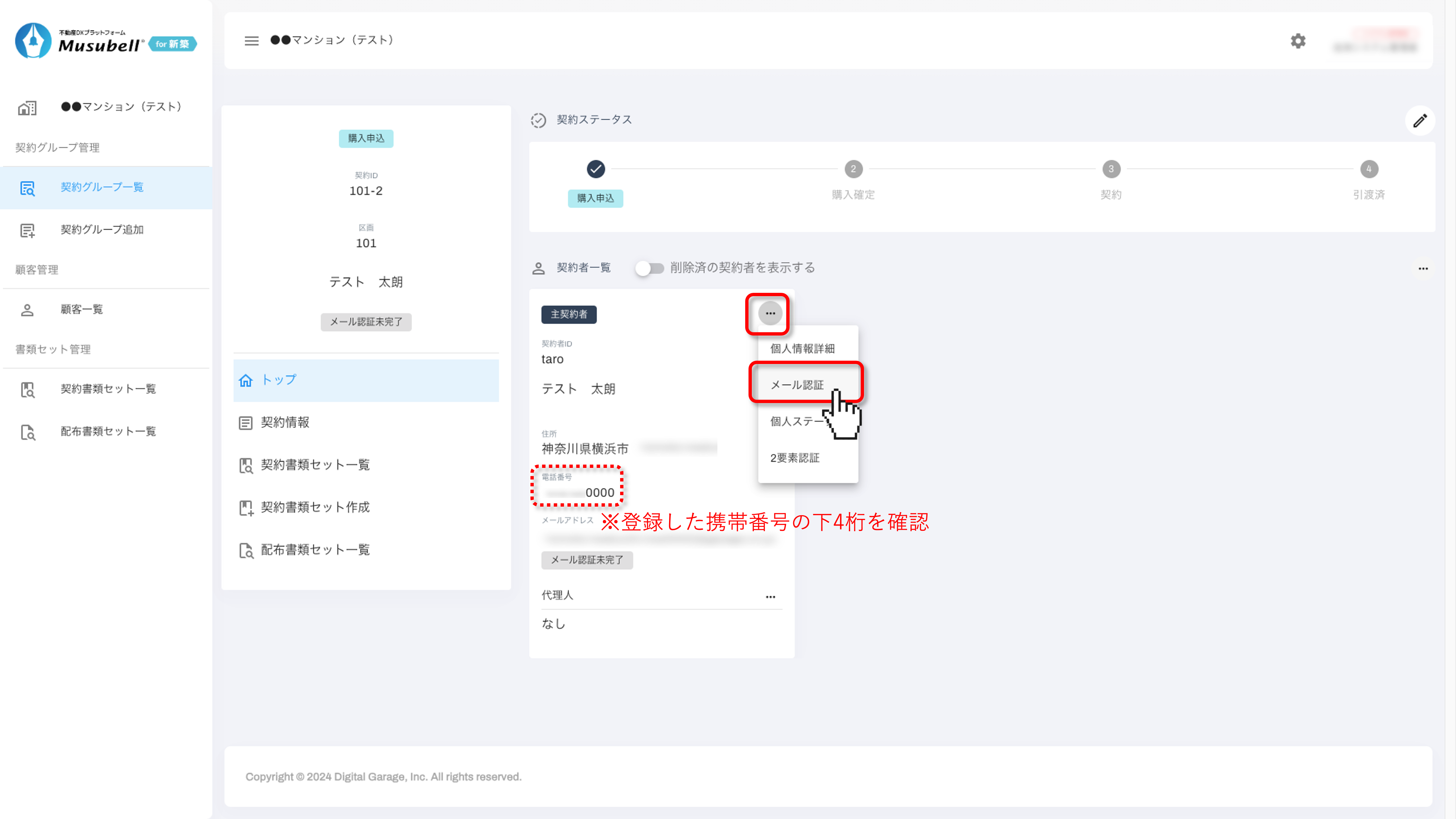Screen dimensions: 1456x819
Task: Select メール認証 from the popup menu
Action: tap(797, 385)
